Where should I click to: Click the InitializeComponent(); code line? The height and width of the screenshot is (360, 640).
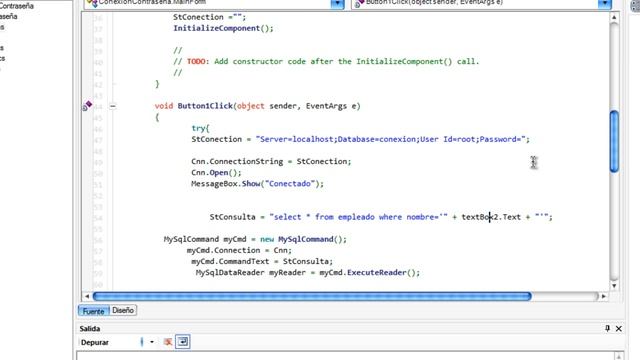(223, 28)
